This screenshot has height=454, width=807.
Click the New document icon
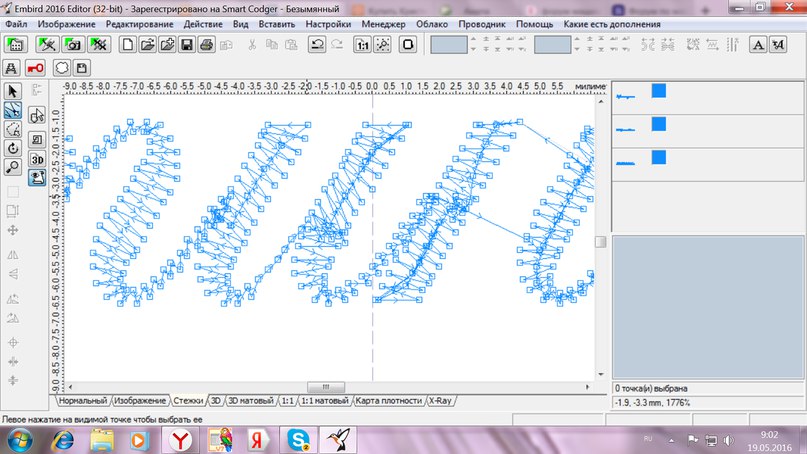[x=127, y=44]
